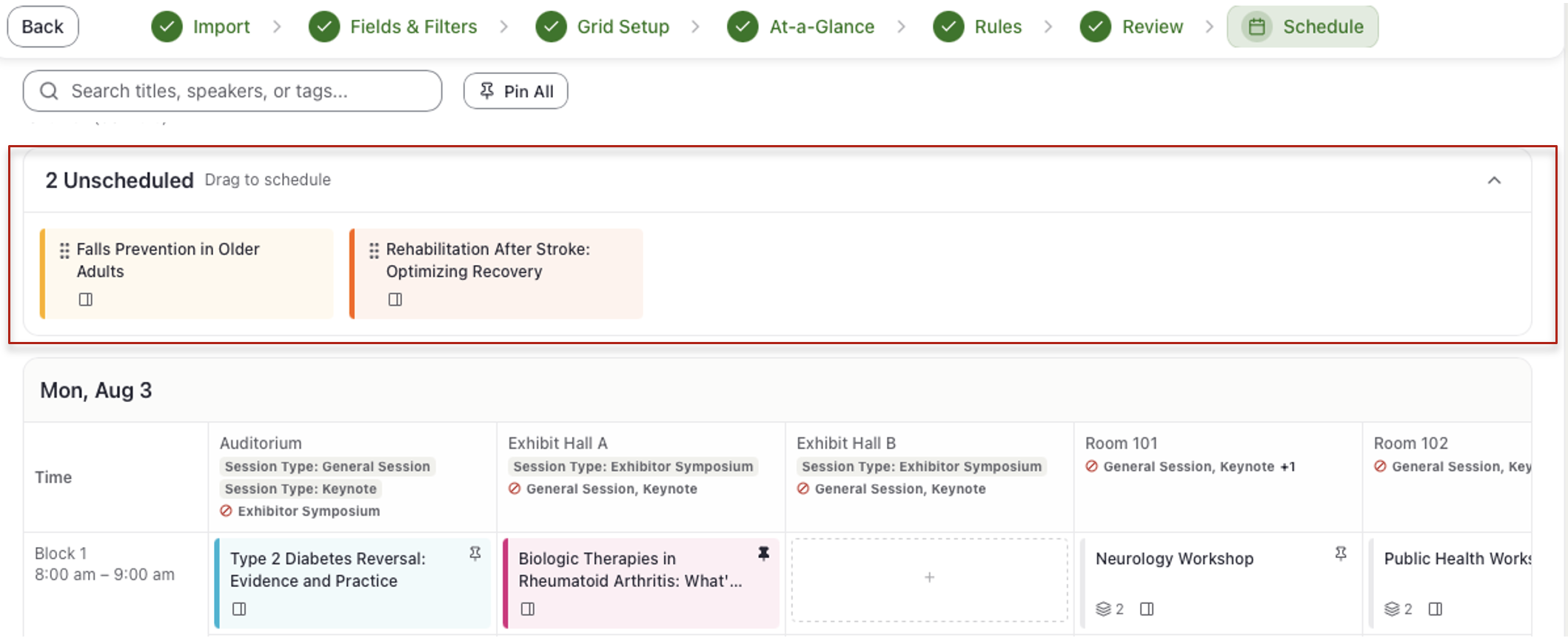
Task: Unpin the Biologic Therapies session
Action: coord(763,553)
